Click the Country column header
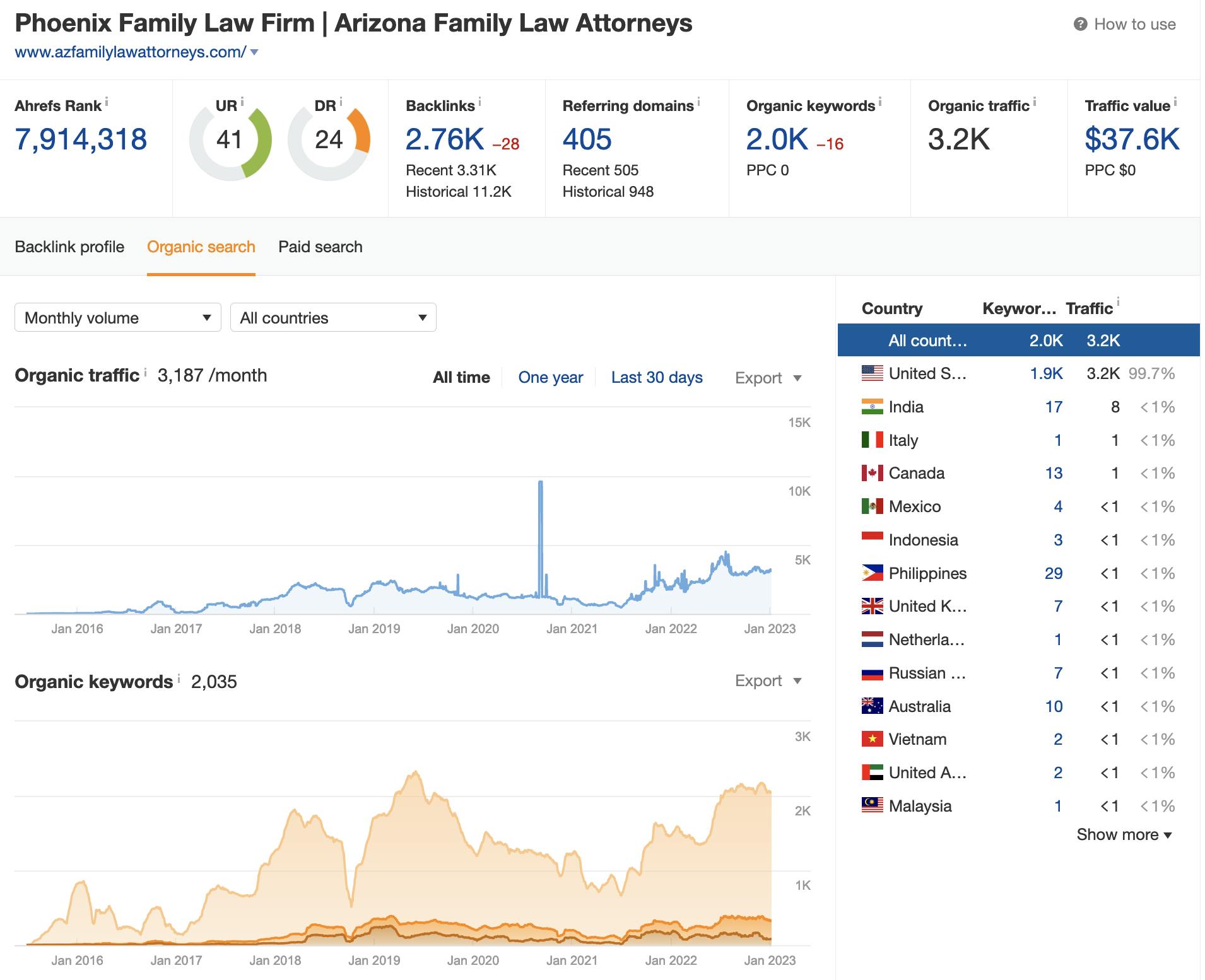This screenshot has height=980, width=1205. [892, 308]
